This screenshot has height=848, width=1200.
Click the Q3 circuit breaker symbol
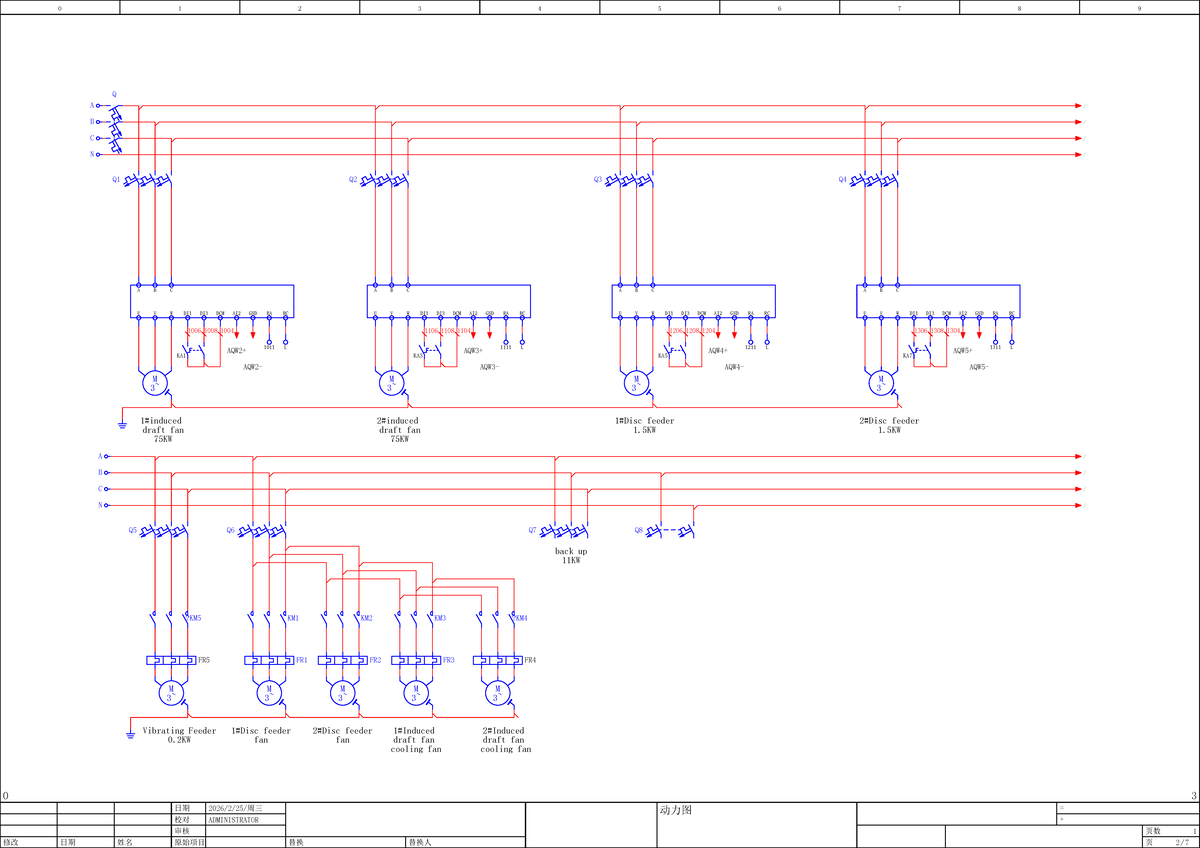point(629,181)
